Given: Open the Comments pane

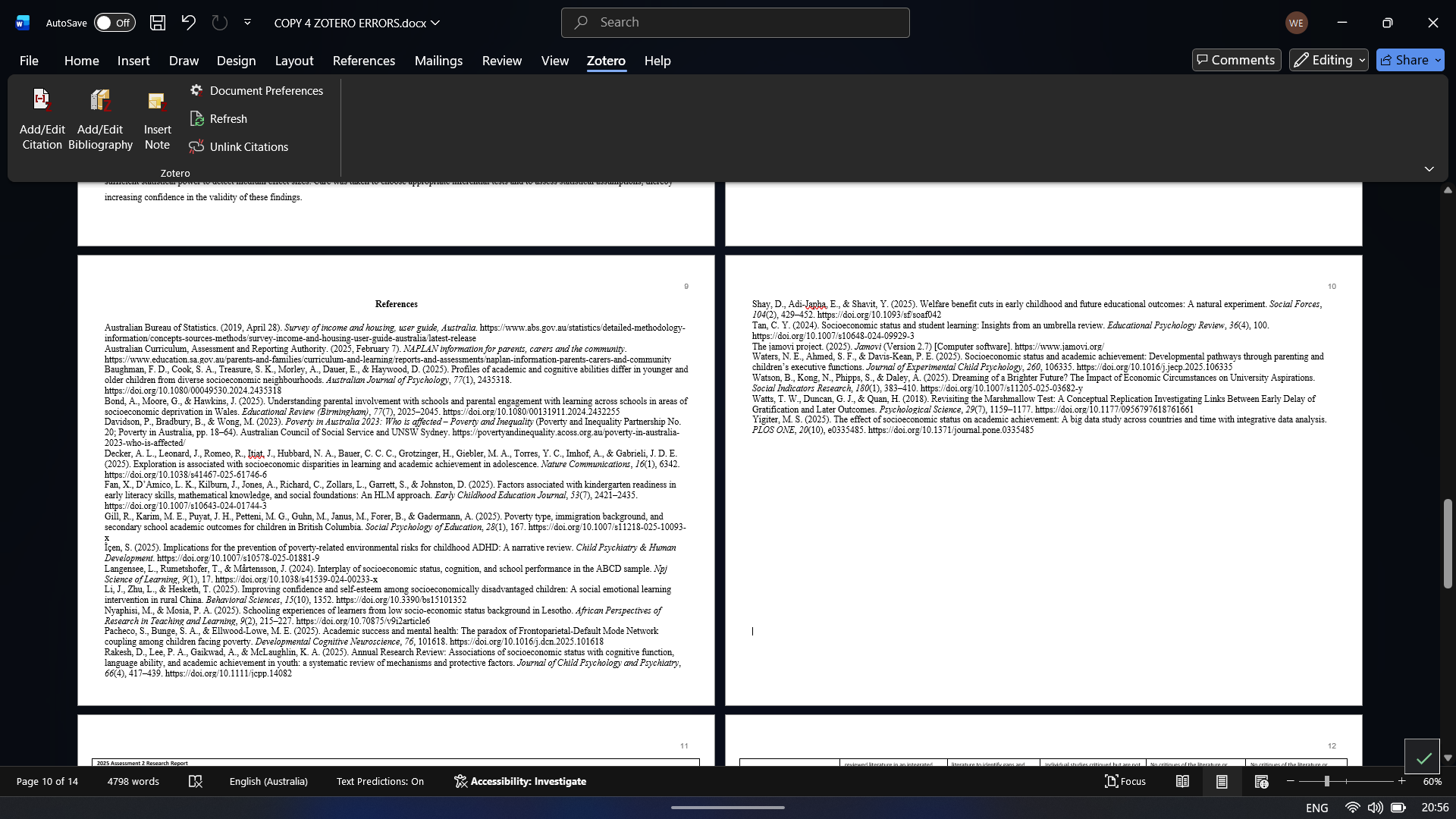Looking at the screenshot, I should pos(1236,60).
